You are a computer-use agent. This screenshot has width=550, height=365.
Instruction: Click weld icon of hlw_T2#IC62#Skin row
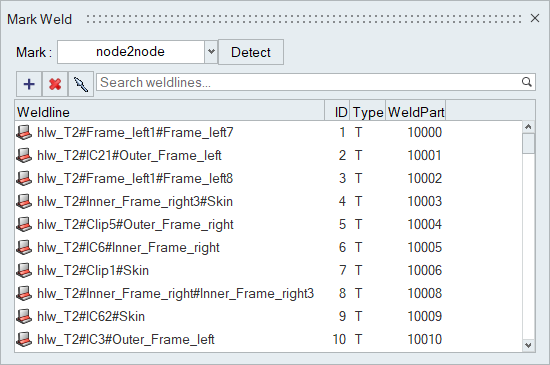coord(24,317)
